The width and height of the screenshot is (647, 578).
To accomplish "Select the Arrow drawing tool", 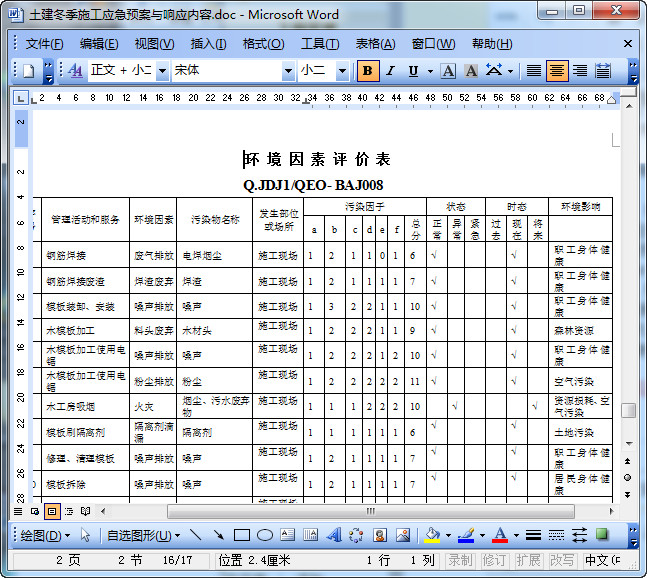I will click(219, 536).
